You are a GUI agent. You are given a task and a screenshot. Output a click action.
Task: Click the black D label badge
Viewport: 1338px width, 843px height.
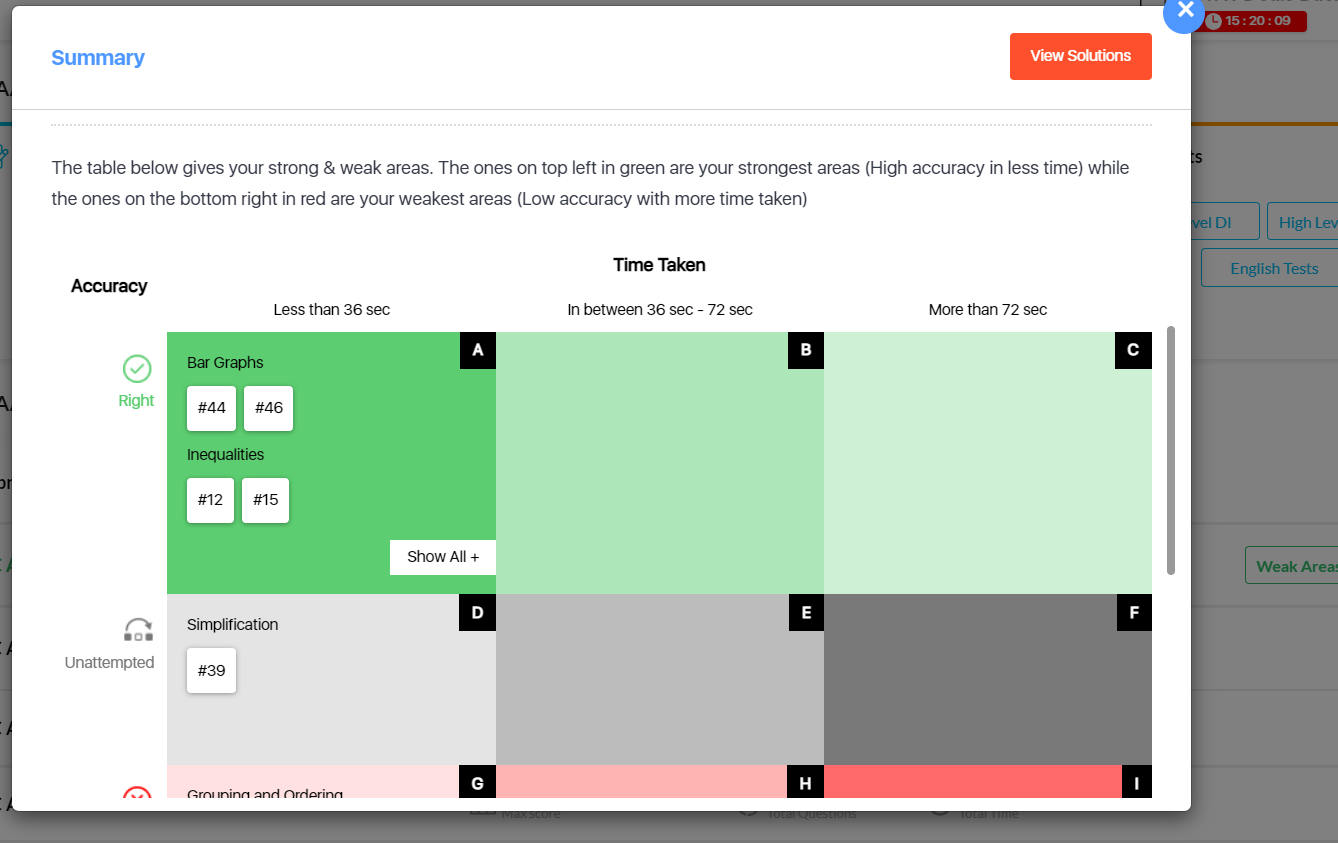[477, 612]
